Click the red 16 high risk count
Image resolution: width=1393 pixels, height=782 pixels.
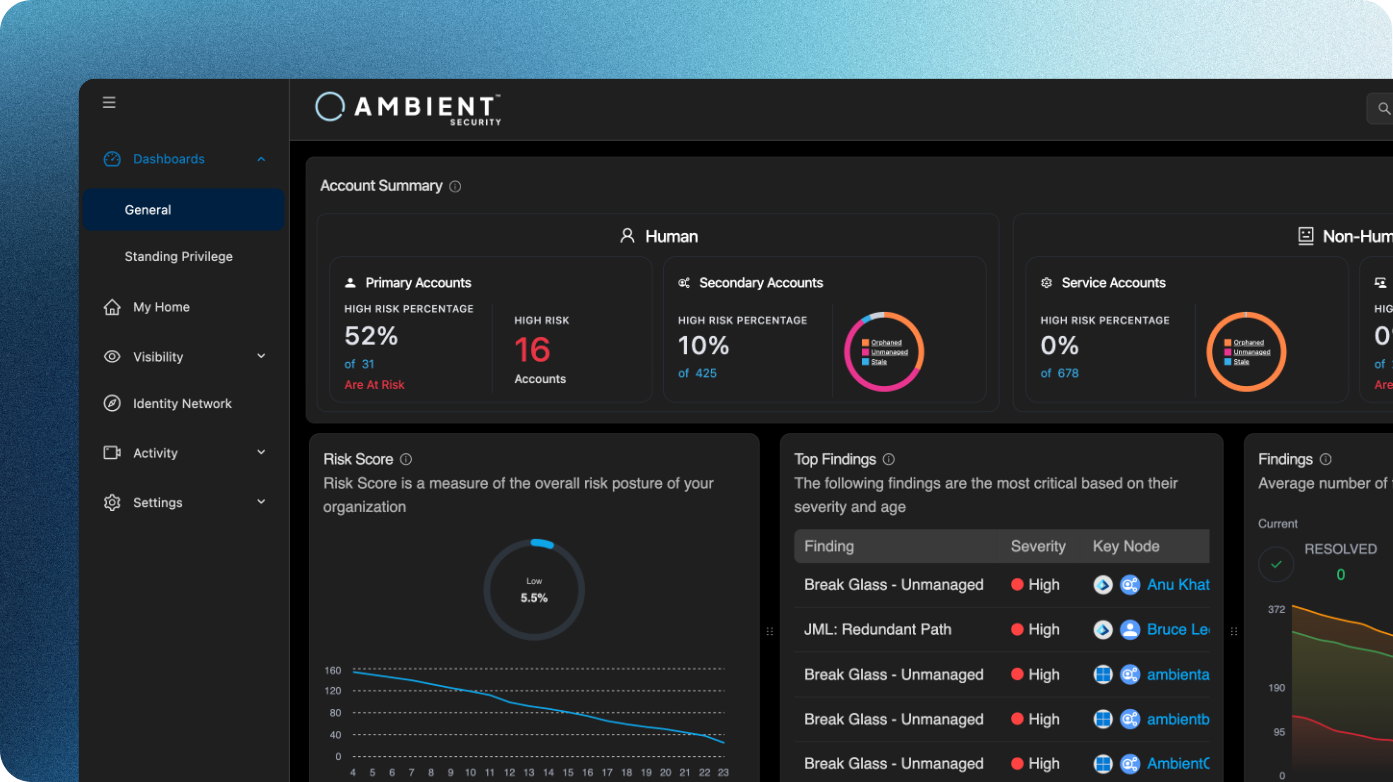pyautogui.click(x=533, y=350)
